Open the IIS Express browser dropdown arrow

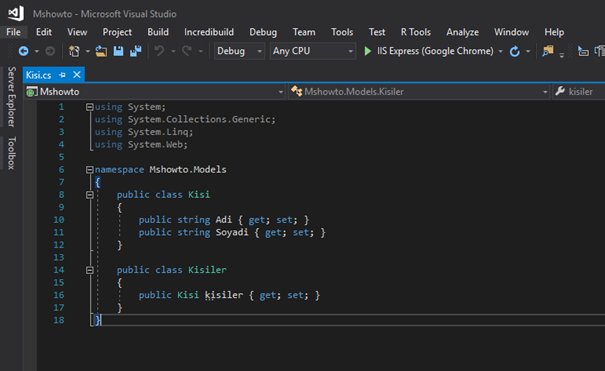click(500, 51)
